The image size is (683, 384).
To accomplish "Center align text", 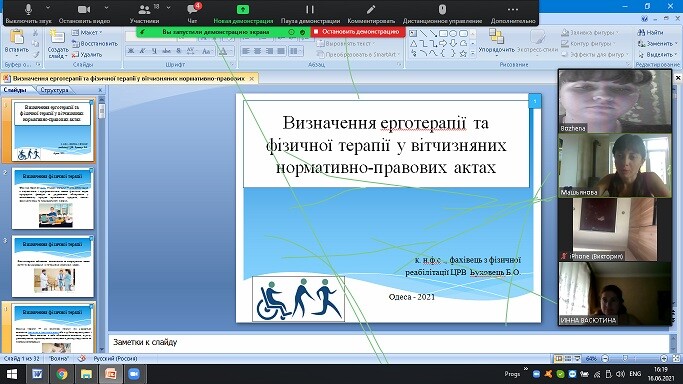I will pos(258,51).
